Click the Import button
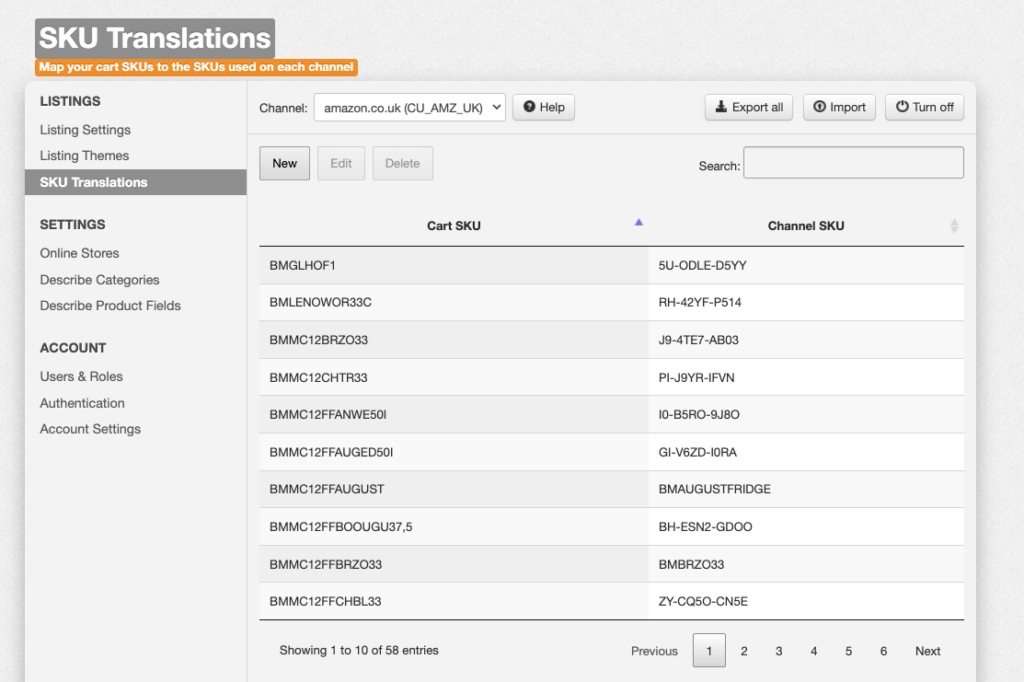1024x682 pixels. point(839,107)
